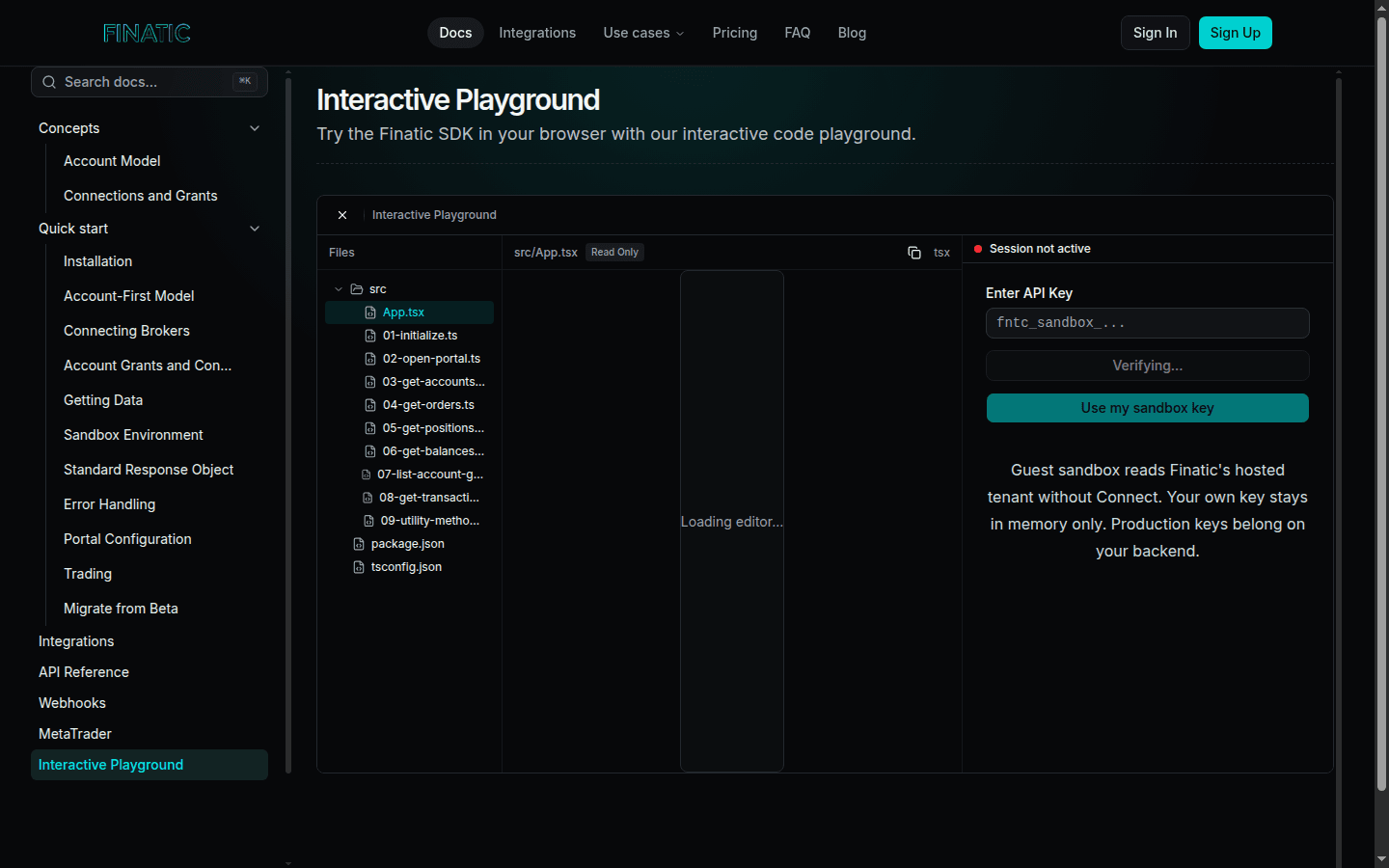The height and width of the screenshot is (868, 1389).
Task: Open Connections and Grants page
Action: pyautogui.click(x=141, y=196)
